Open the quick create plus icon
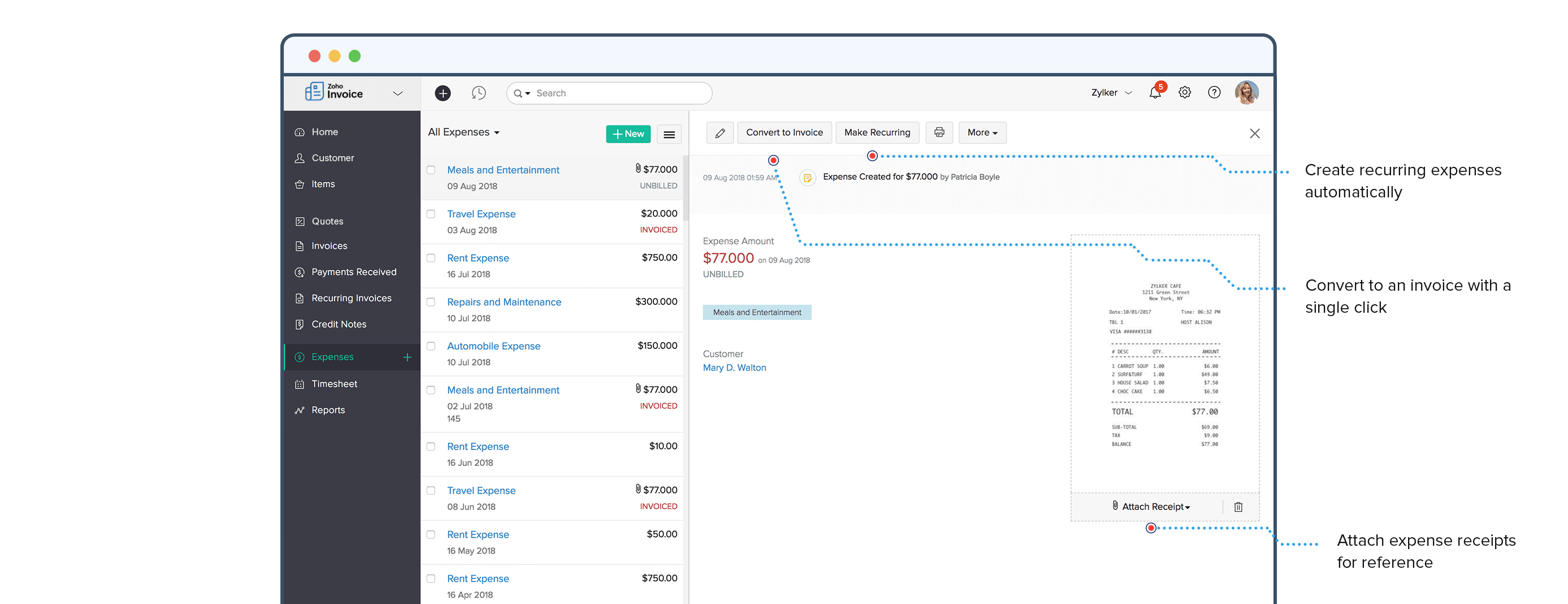Image resolution: width=1568 pixels, height=604 pixels. coord(443,93)
